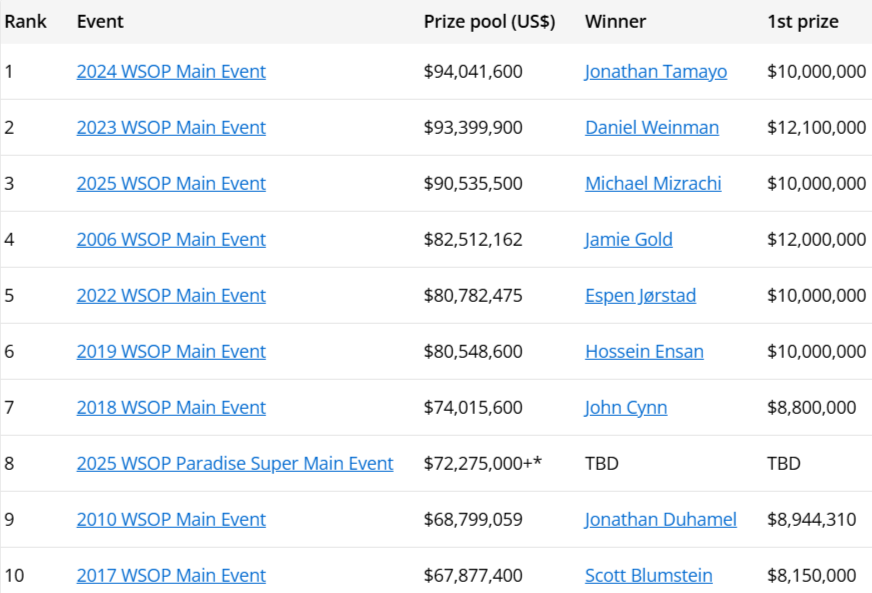Visit the 2018 WSOP Main Event link
872x593 pixels.
tap(171, 408)
